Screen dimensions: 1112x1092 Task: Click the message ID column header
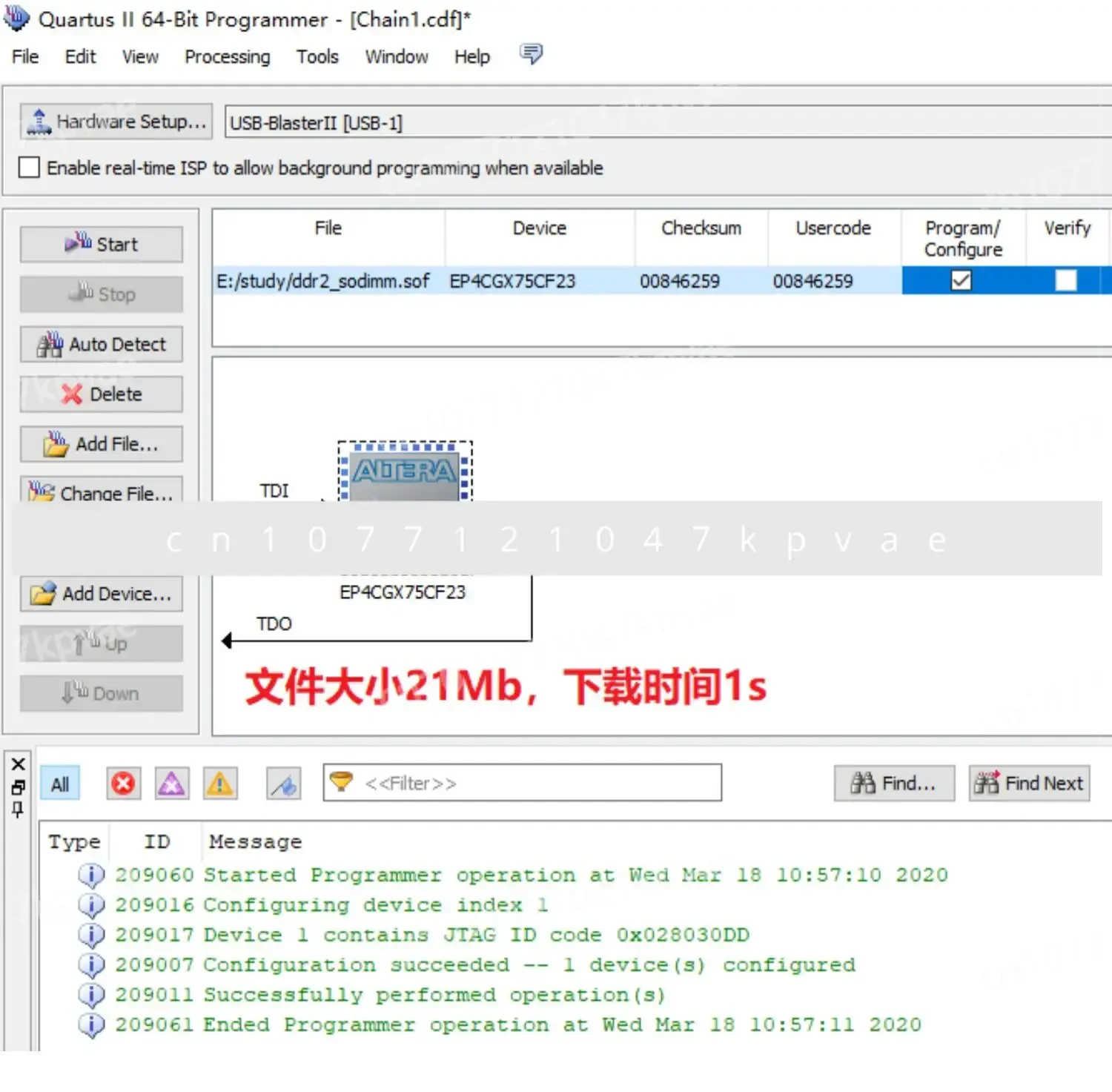pos(156,841)
